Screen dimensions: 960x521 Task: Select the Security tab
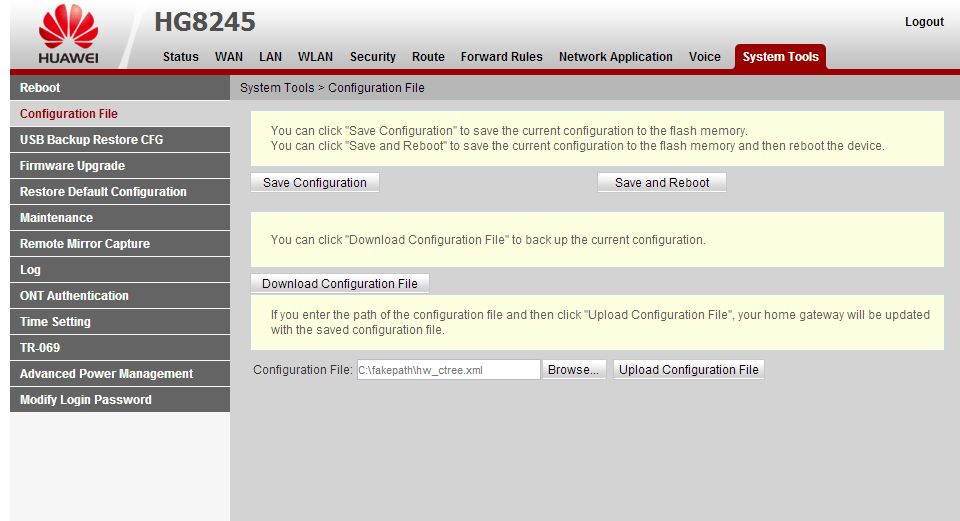coord(373,57)
